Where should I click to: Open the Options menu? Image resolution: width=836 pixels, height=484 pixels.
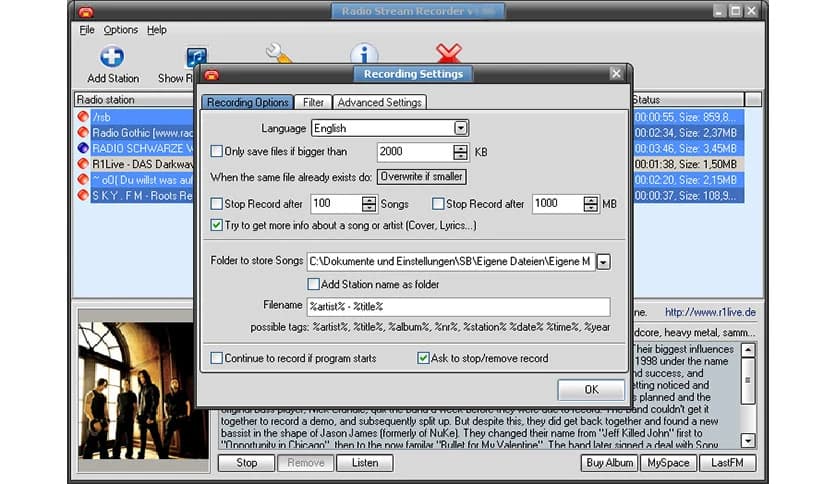(120, 30)
